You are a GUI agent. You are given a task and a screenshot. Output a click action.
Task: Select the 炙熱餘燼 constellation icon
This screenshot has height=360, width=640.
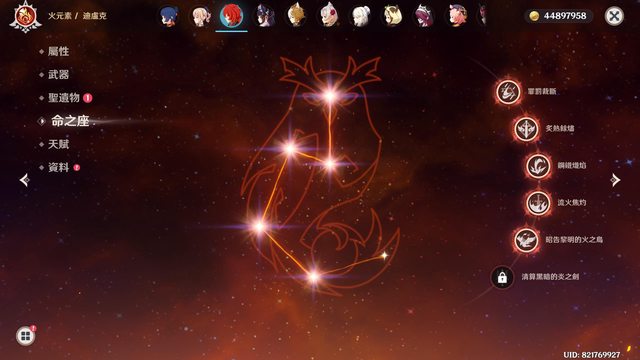(526, 129)
